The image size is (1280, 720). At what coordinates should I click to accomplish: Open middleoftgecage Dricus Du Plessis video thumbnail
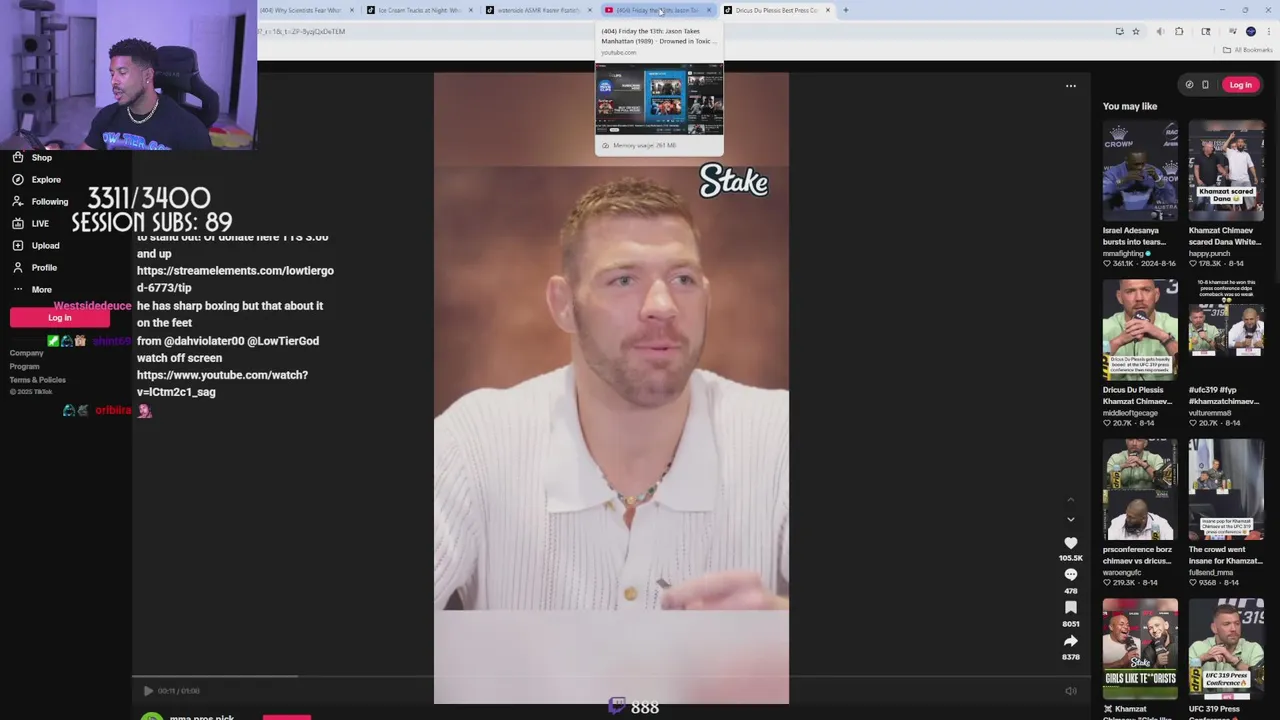click(x=1140, y=331)
